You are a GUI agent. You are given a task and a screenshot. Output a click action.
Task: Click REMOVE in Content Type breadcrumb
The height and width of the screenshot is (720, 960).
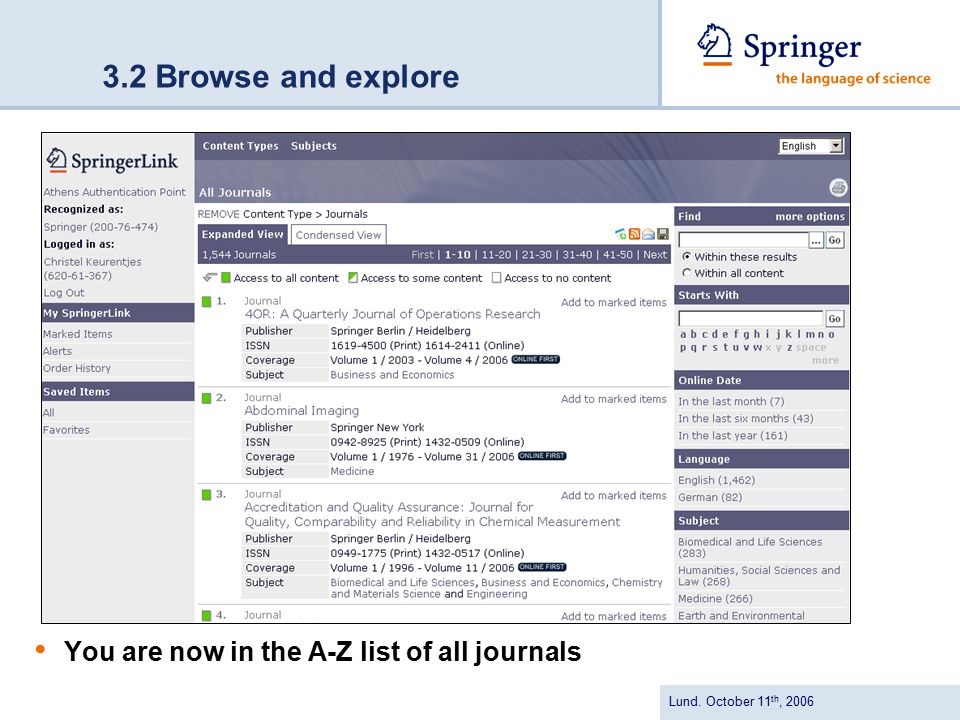click(x=219, y=214)
